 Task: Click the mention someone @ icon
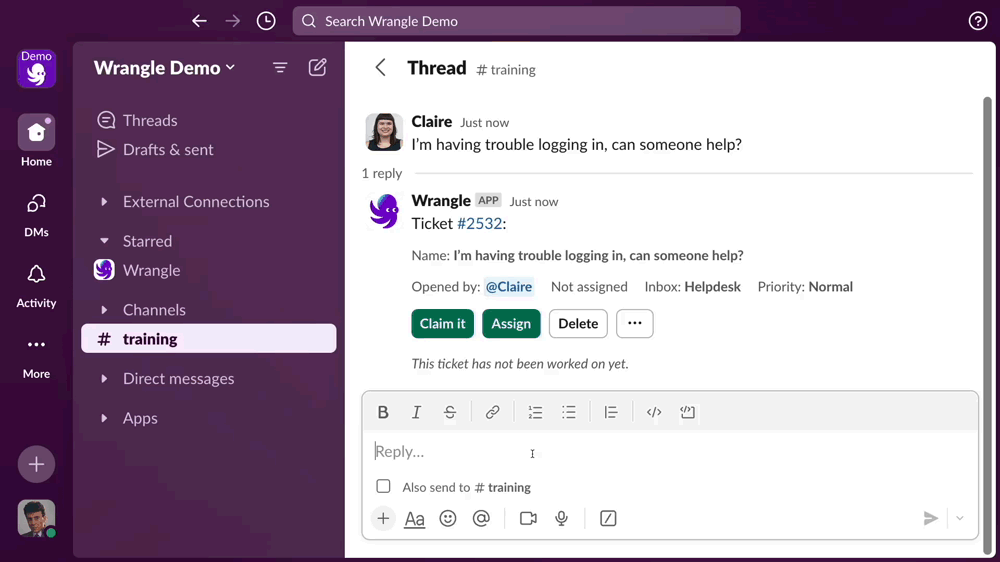481,518
